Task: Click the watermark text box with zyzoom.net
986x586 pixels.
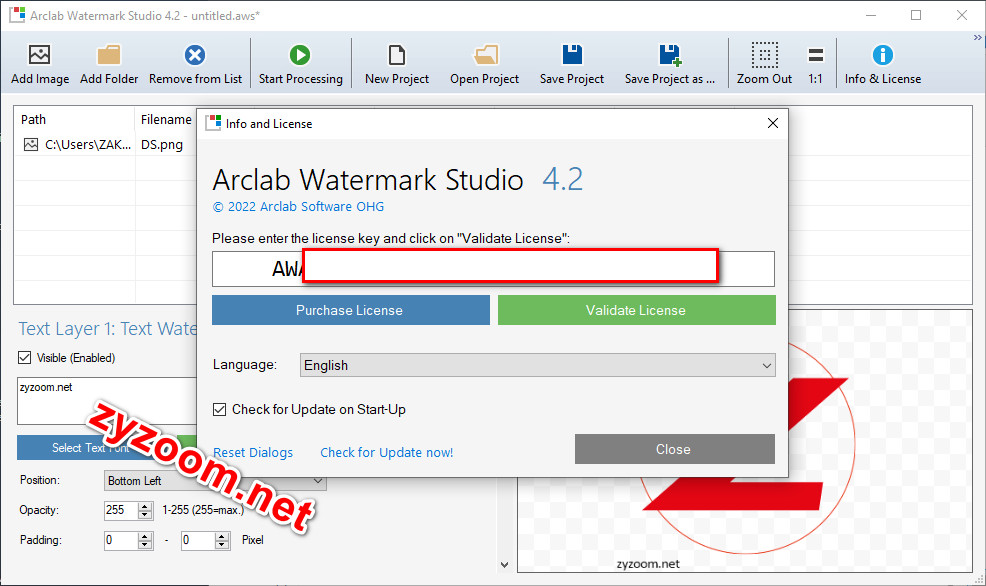Action: [107, 401]
